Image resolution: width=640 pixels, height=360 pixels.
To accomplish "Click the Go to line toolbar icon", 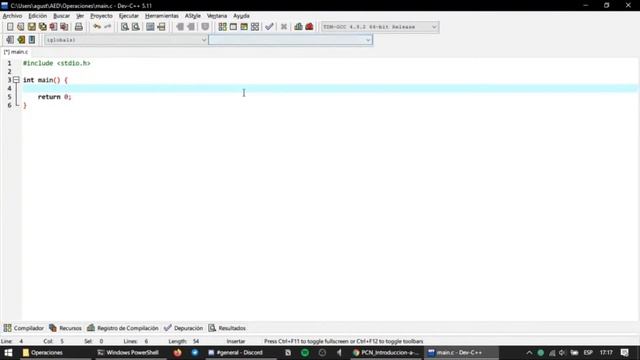I will point(161,27).
